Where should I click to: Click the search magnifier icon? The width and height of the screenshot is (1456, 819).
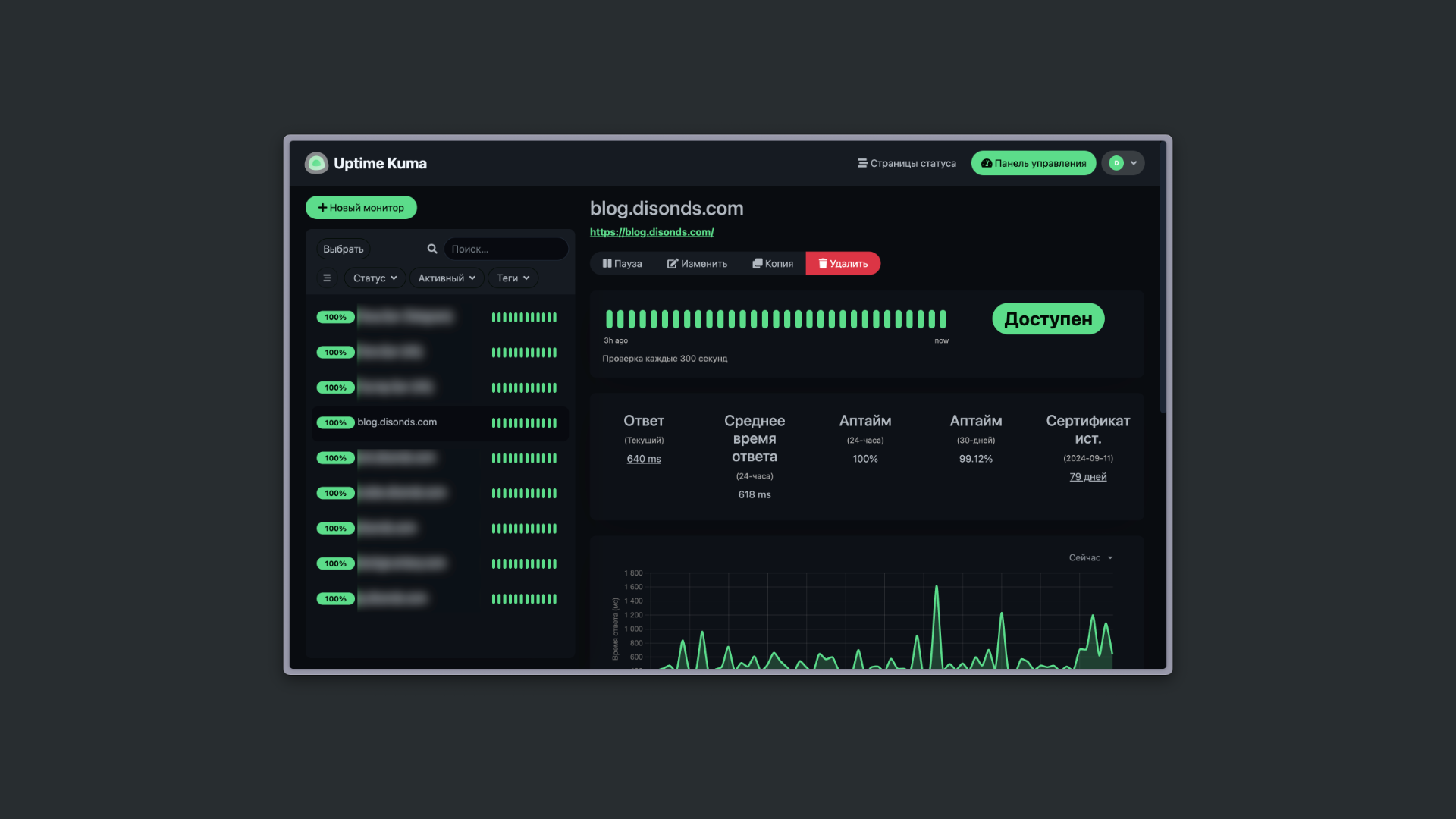click(432, 249)
